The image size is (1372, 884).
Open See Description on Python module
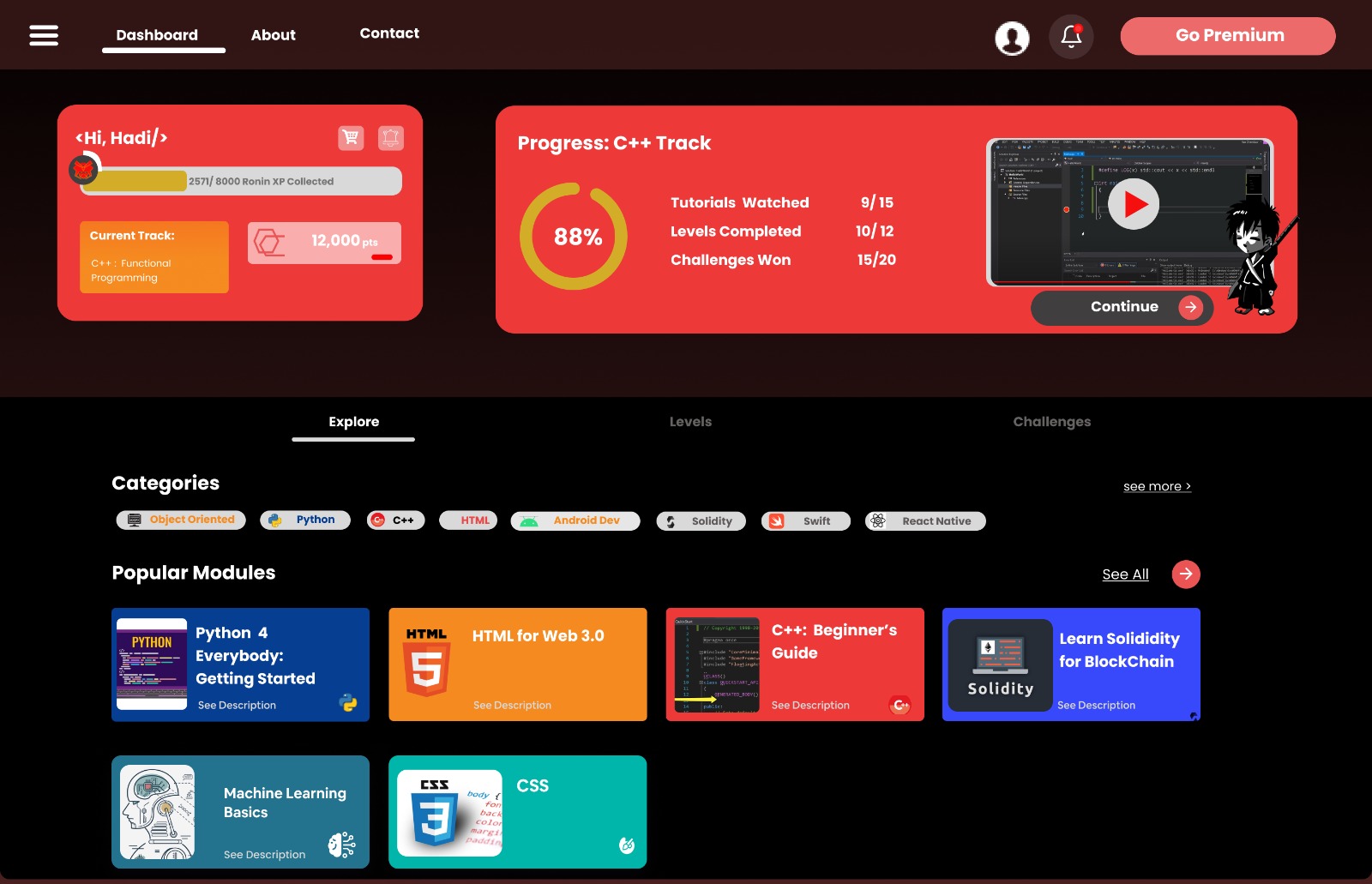(237, 706)
